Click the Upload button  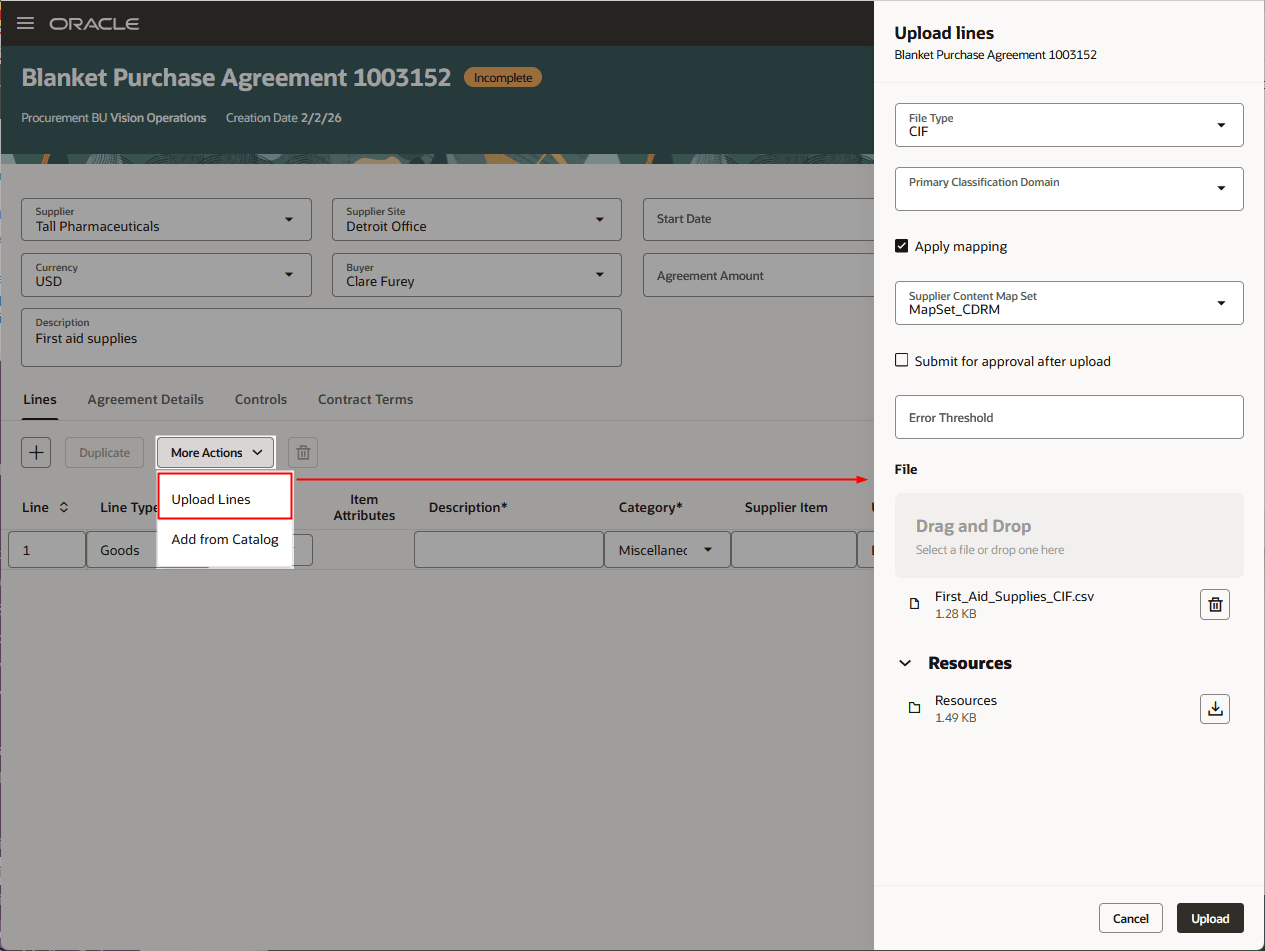pos(1209,918)
